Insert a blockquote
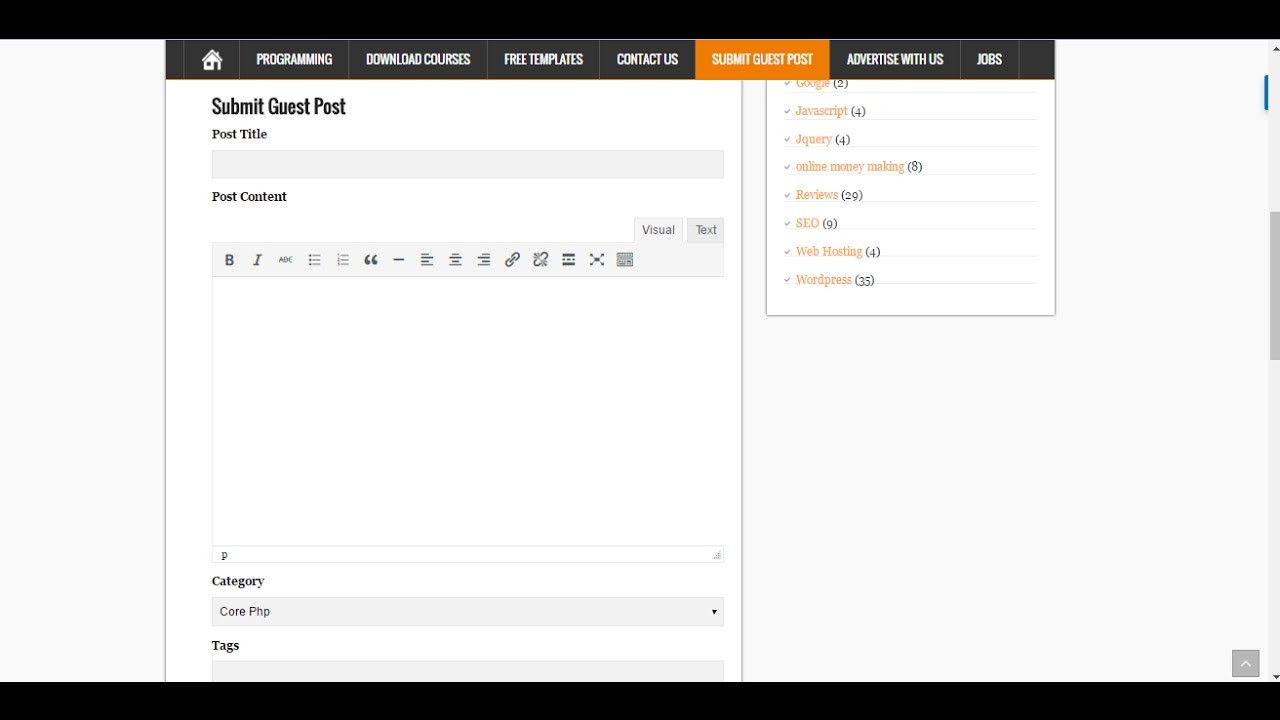Viewport: 1280px width, 720px height. (371, 260)
